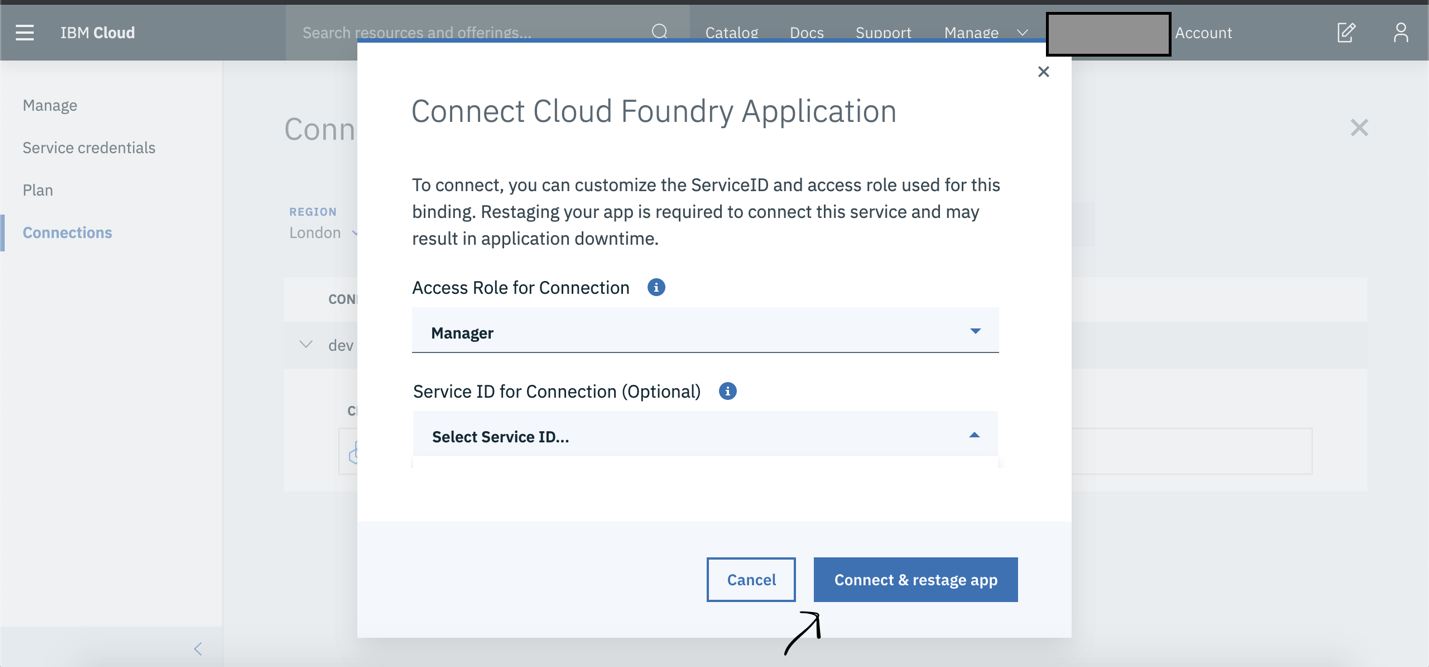Close the background Connections panel
The image size is (1429, 667).
[x=1359, y=127]
